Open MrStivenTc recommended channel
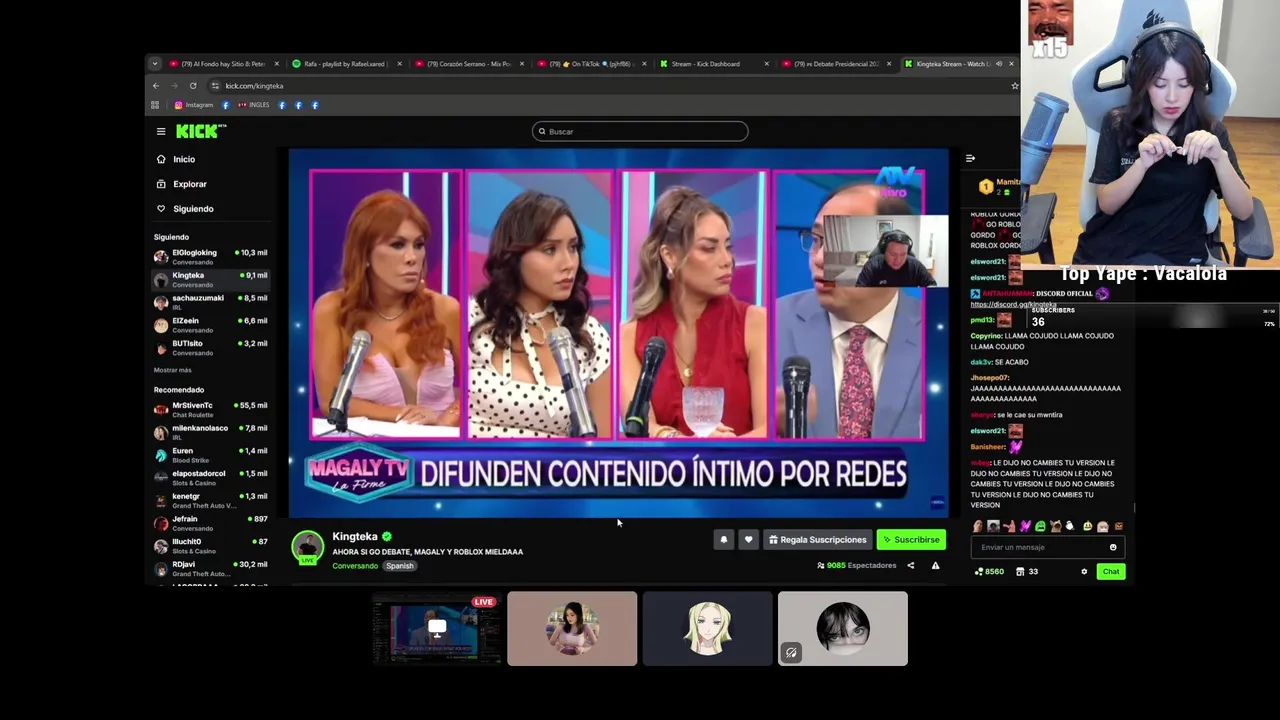This screenshot has height=720, width=1280. click(x=210, y=409)
